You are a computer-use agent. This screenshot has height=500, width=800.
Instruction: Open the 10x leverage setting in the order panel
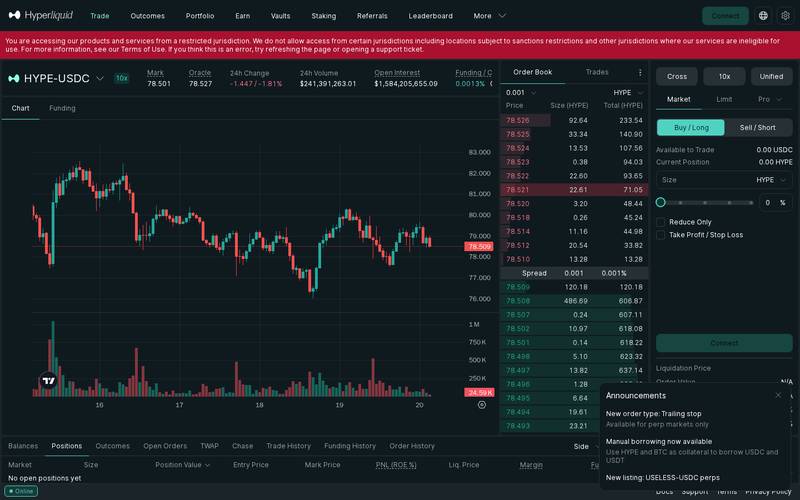pyautogui.click(x=724, y=76)
